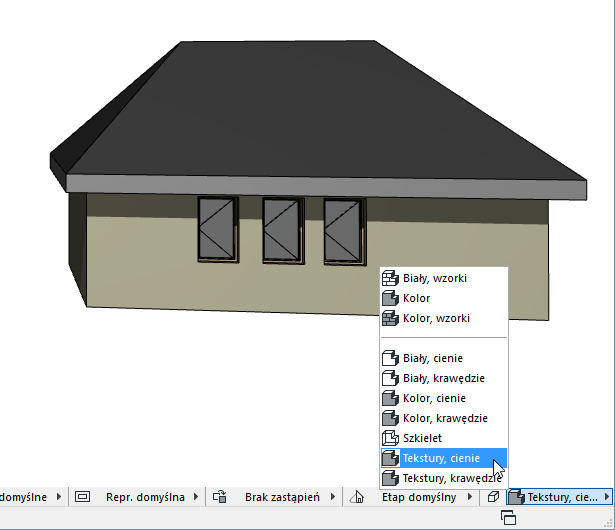Select "Kolor, krawędzie" from the menu
The image size is (615, 530).
tap(444, 418)
